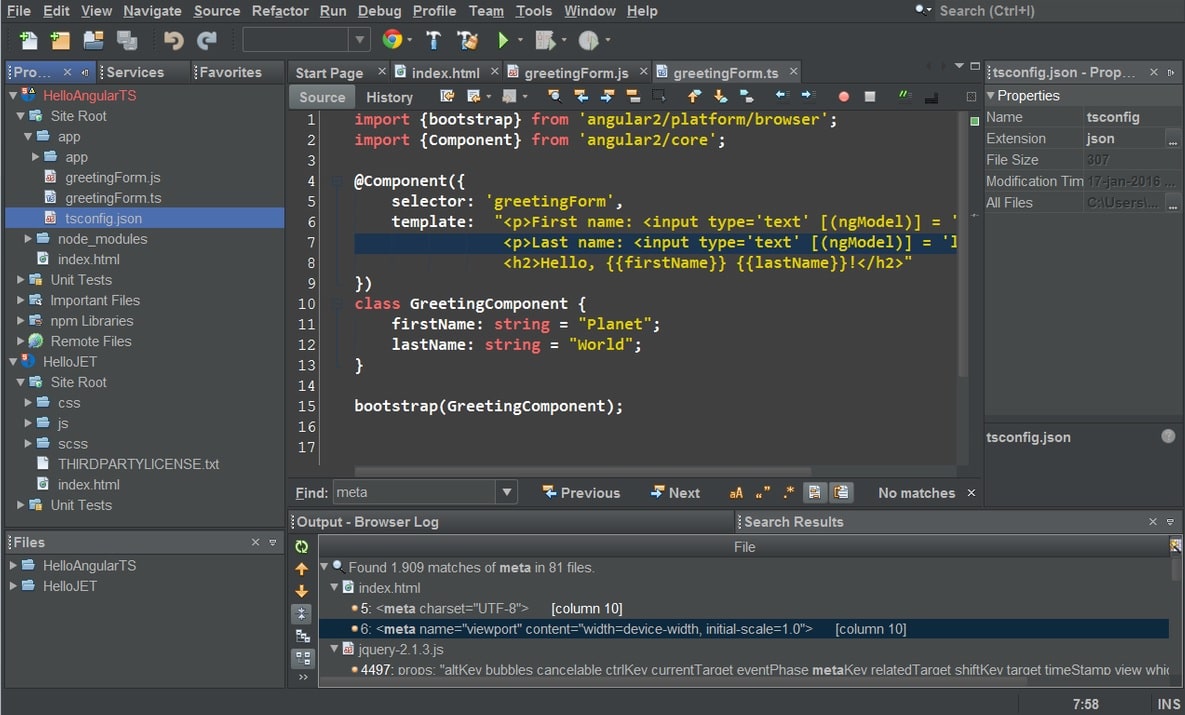The width and height of the screenshot is (1185, 715).
Task: Click the Undo arrow in the toolbar
Action: point(173,40)
